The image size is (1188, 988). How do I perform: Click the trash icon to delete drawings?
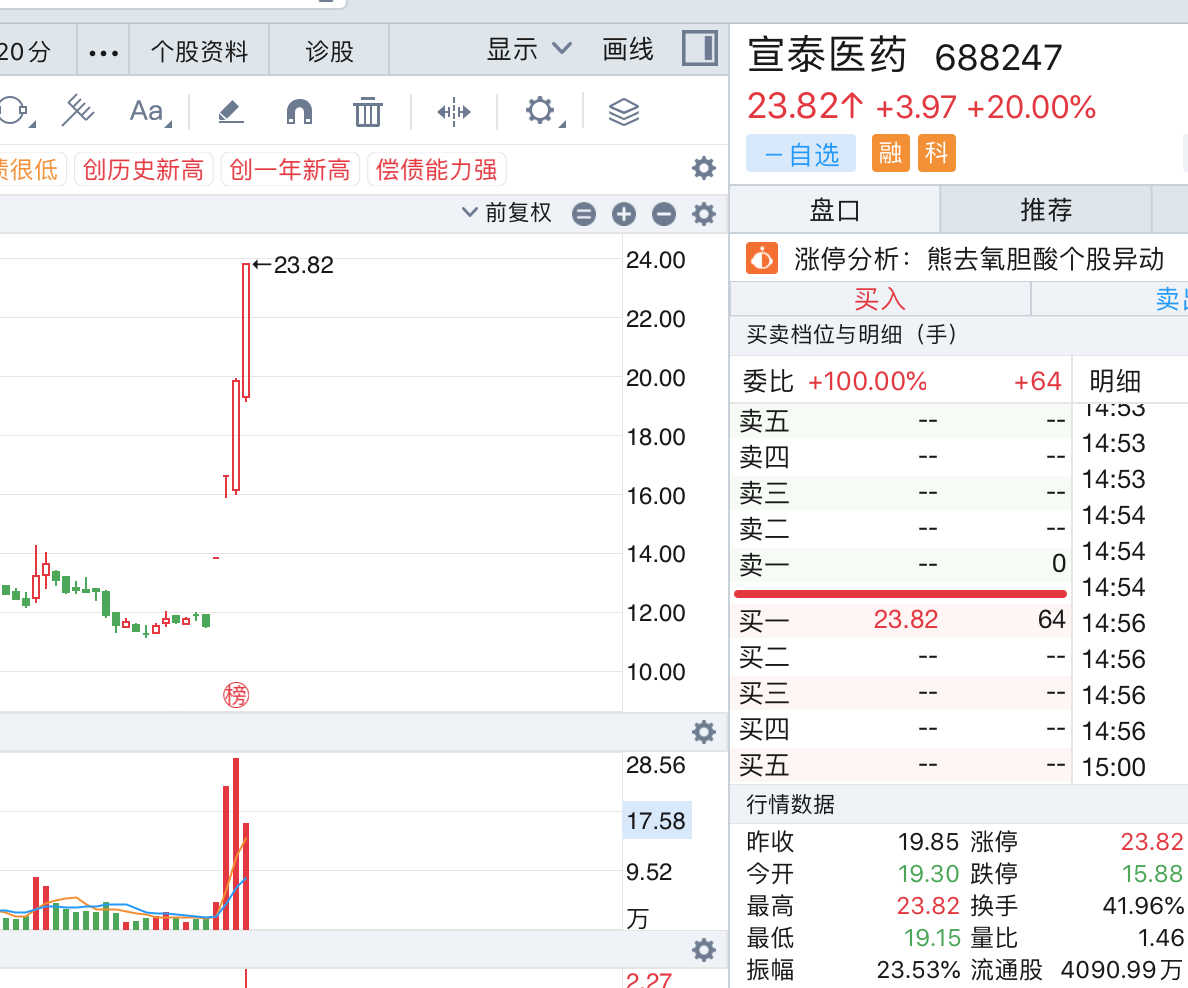(368, 111)
